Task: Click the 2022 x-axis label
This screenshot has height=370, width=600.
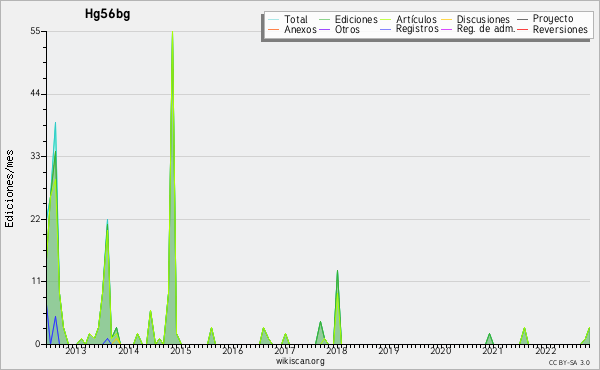Action: [x=545, y=350]
